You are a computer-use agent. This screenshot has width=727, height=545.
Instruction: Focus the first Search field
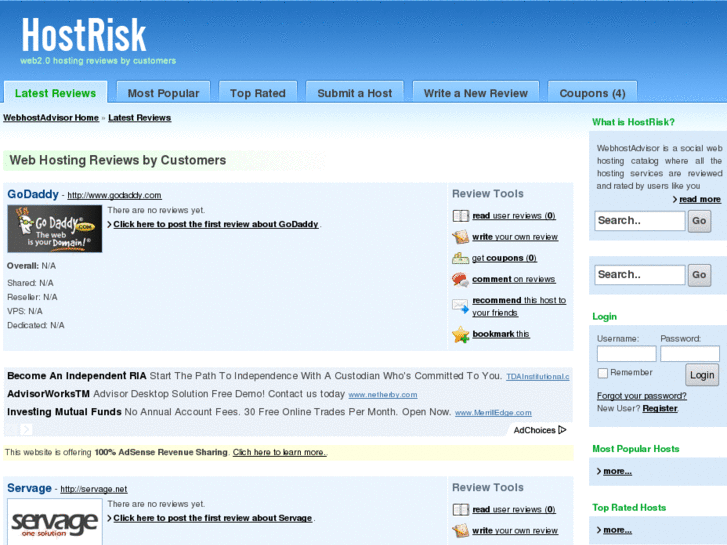pyautogui.click(x=640, y=221)
